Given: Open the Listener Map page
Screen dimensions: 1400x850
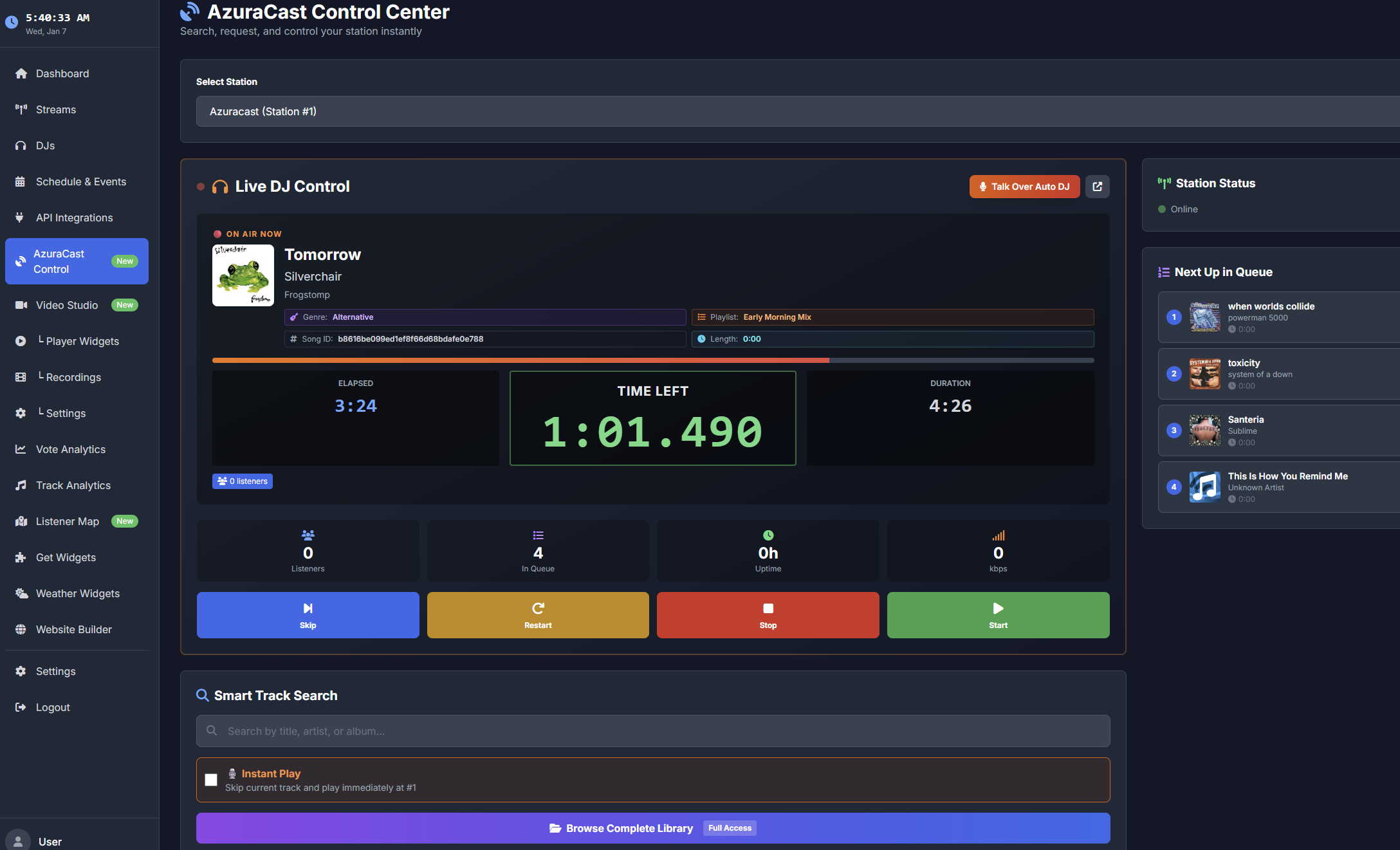Looking at the screenshot, I should pyautogui.click(x=67, y=521).
